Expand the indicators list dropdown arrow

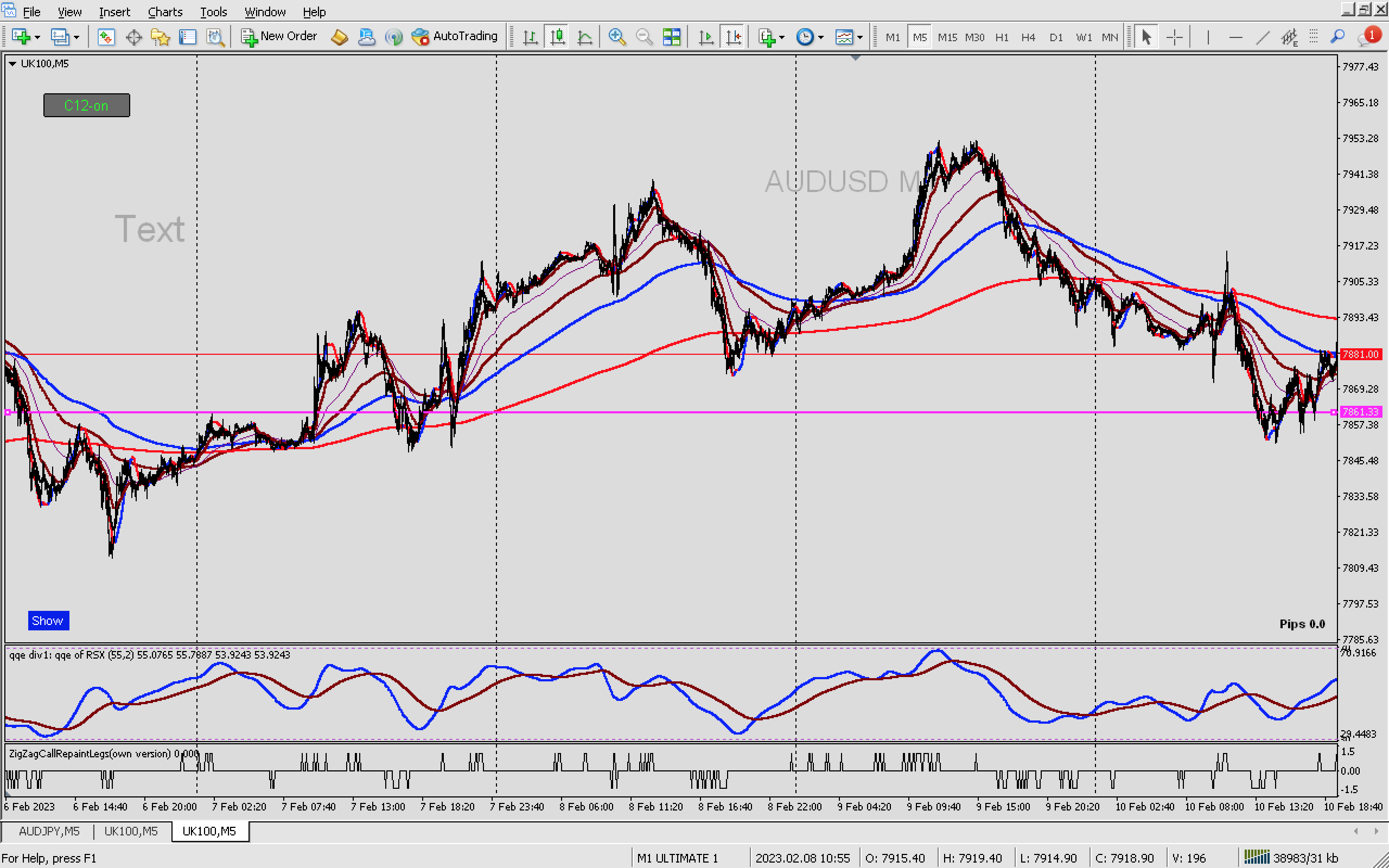(782, 38)
